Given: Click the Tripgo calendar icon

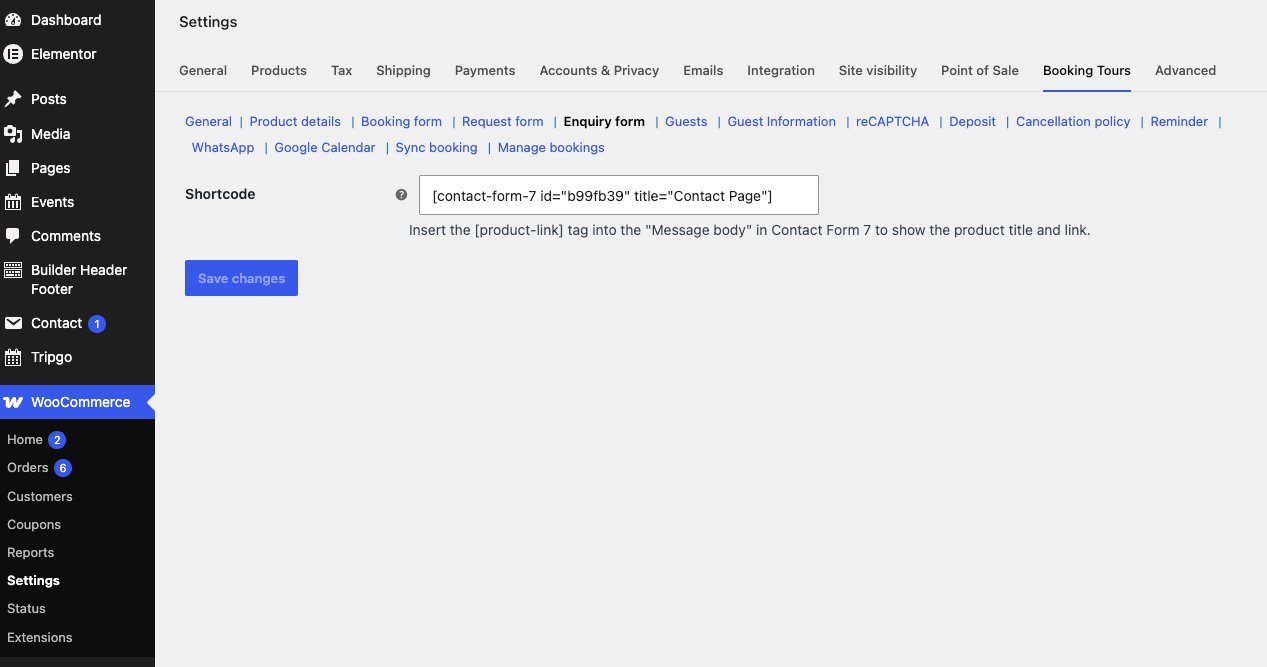Looking at the screenshot, I should pos(13,357).
